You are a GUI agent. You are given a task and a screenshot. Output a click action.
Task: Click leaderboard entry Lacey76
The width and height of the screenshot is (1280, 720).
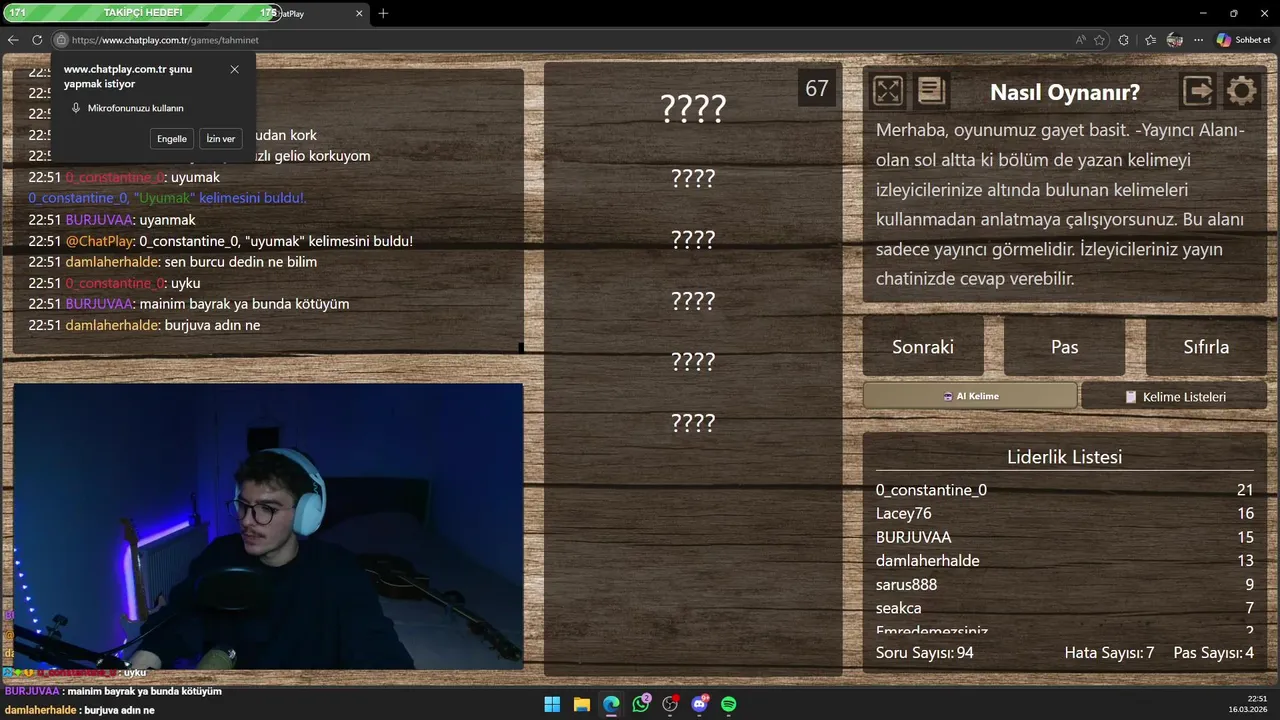point(903,513)
